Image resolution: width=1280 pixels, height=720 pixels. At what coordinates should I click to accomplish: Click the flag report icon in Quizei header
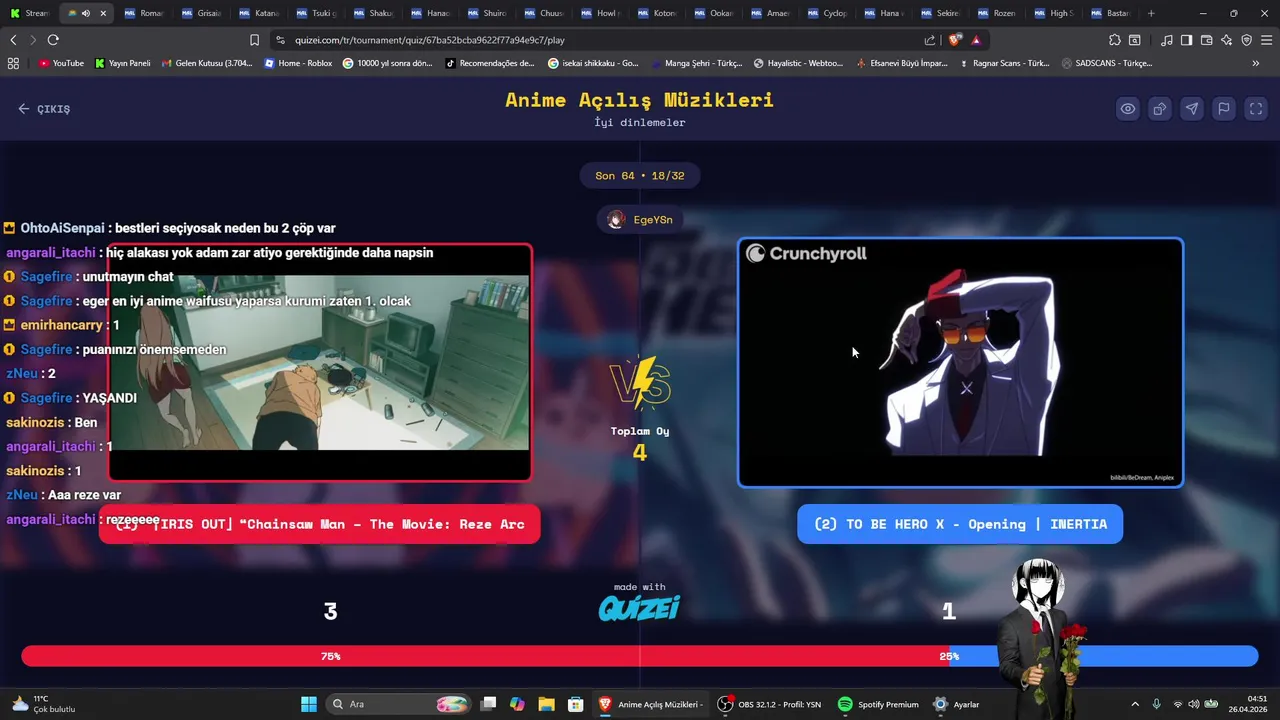click(1223, 109)
